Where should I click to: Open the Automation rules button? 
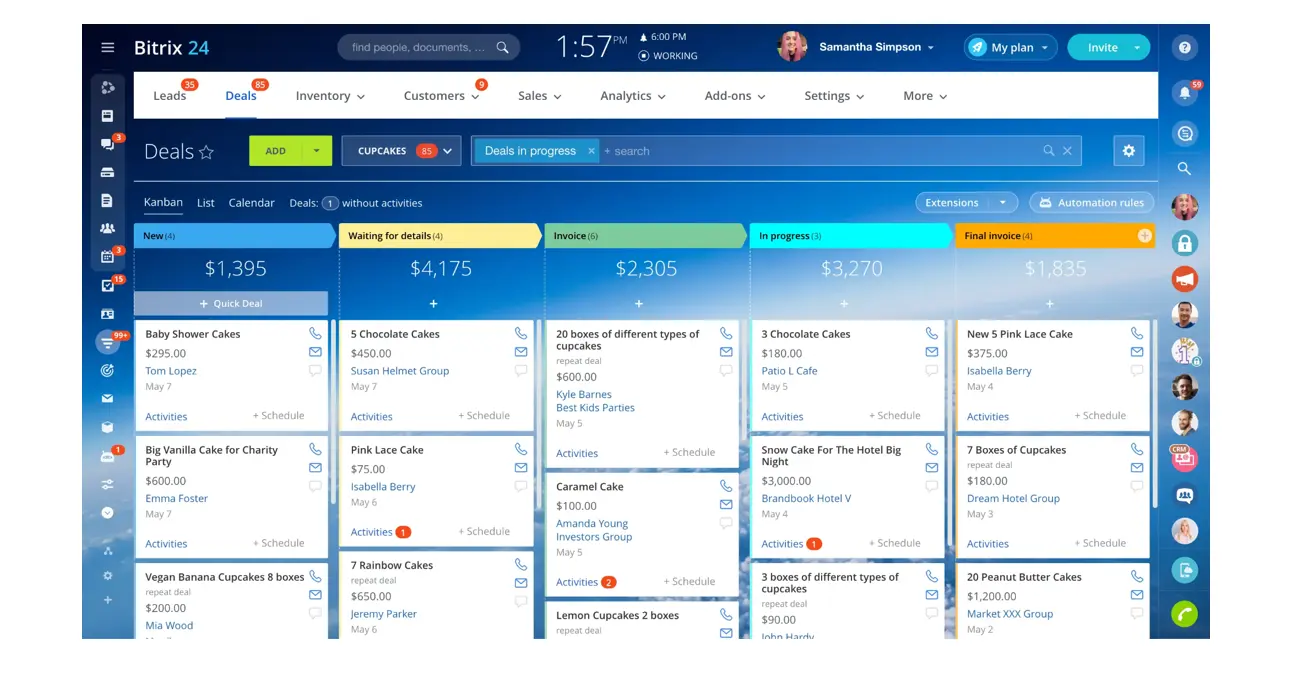[1091, 203]
